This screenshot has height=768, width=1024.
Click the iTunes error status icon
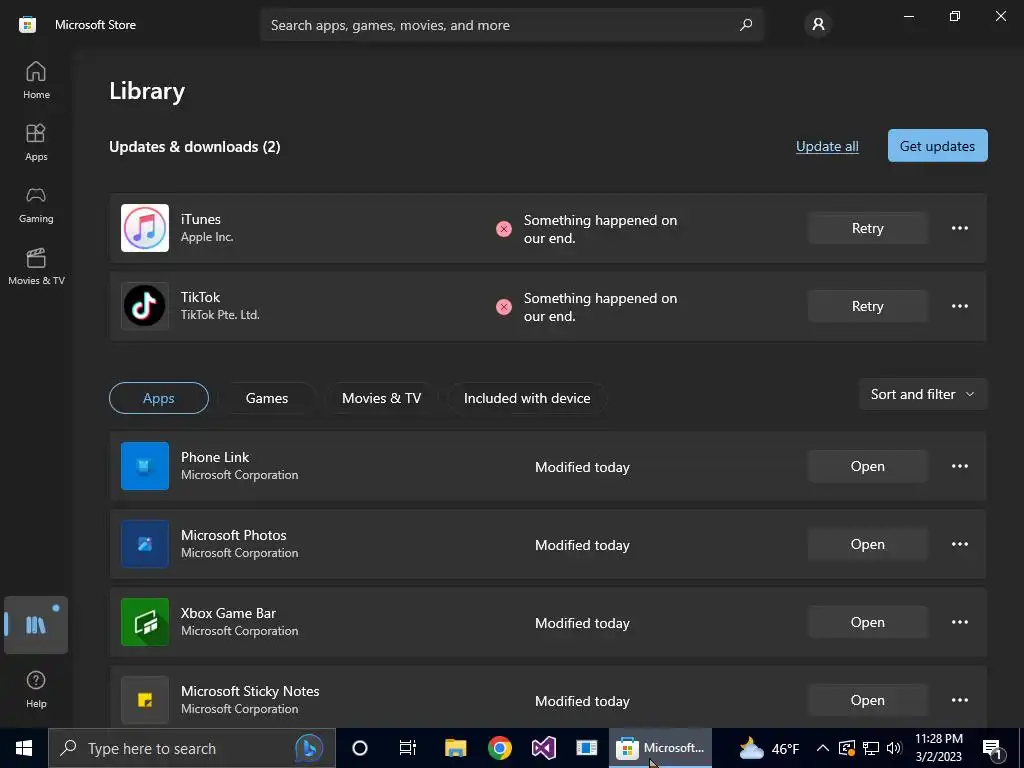click(x=504, y=229)
